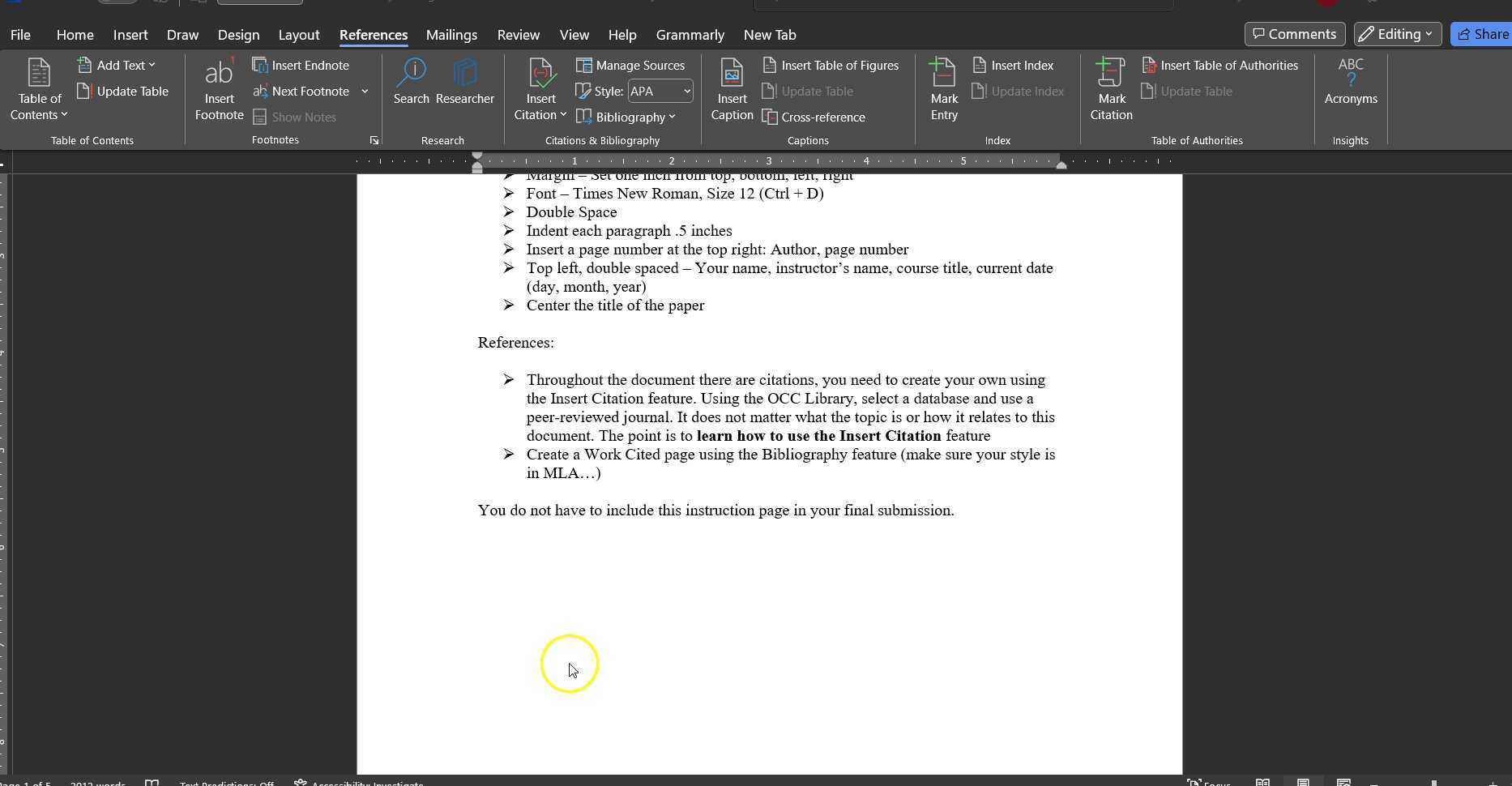The image size is (1512, 786).
Task: Open the citation Style combo box
Action: [660, 91]
